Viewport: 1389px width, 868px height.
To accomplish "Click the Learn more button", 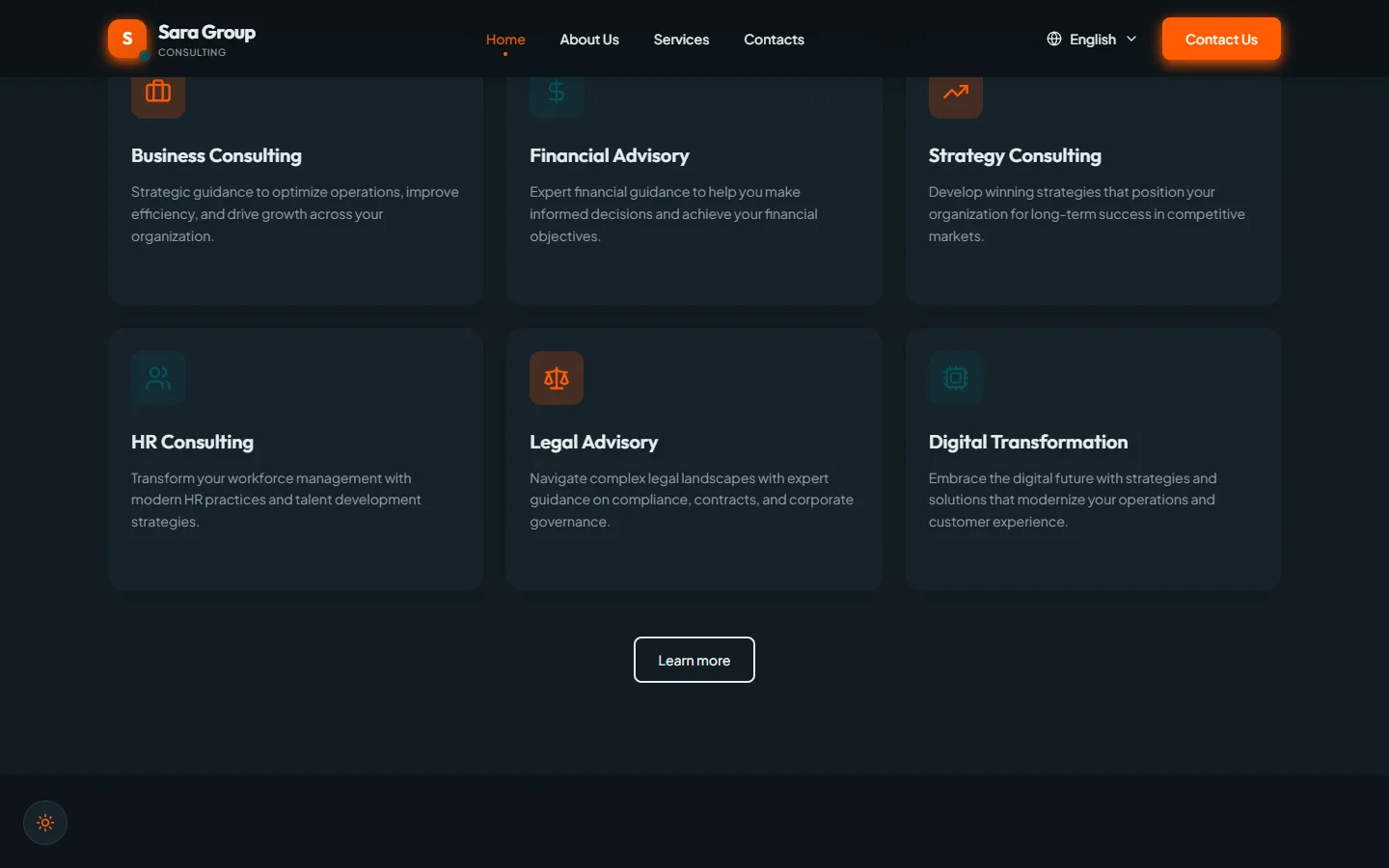I will [694, 660].
